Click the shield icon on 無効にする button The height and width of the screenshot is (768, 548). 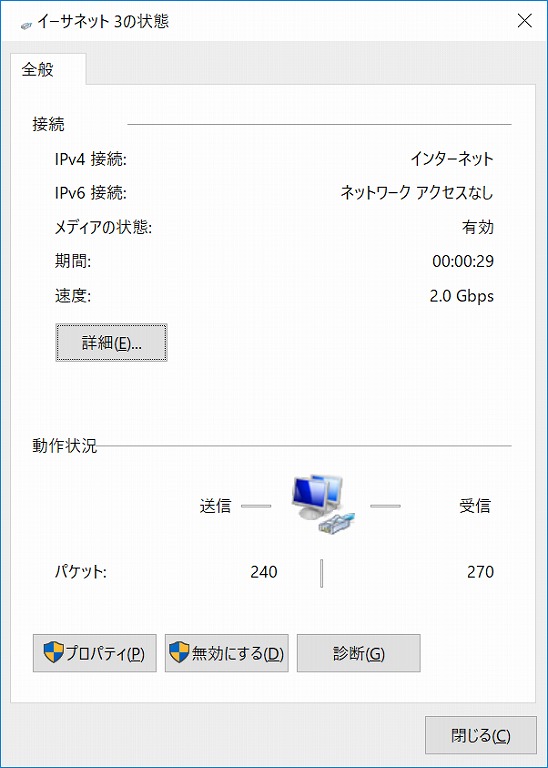pyautogui.click(x=179, y=653)
